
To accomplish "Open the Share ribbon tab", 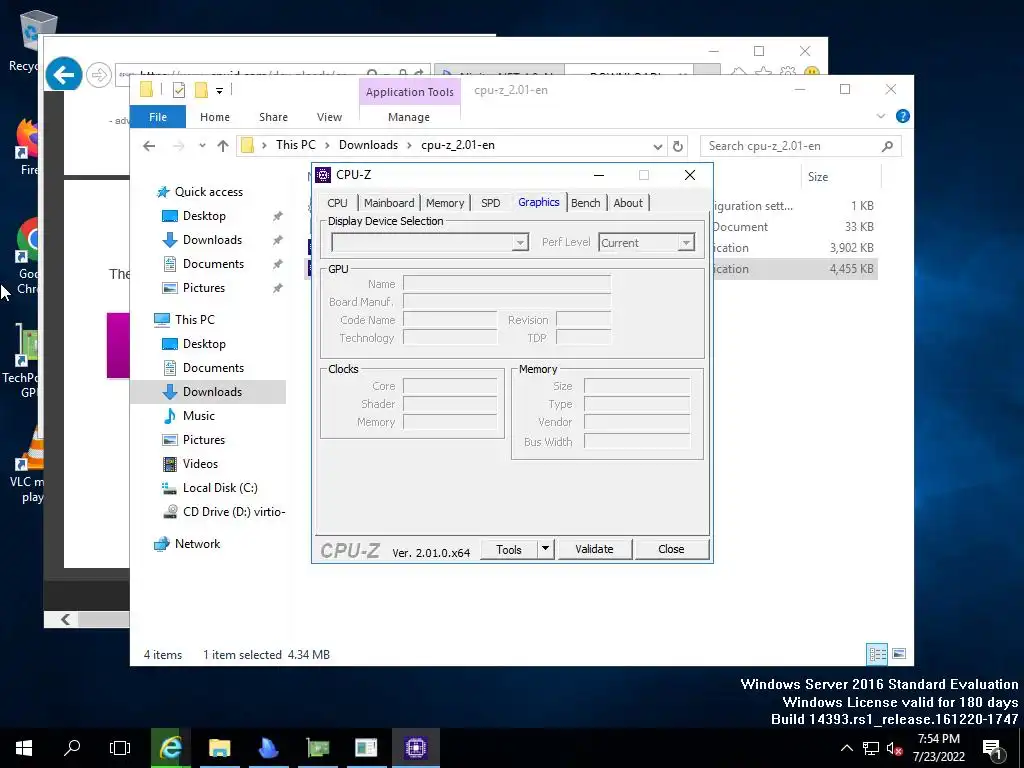I will point(273,117).
